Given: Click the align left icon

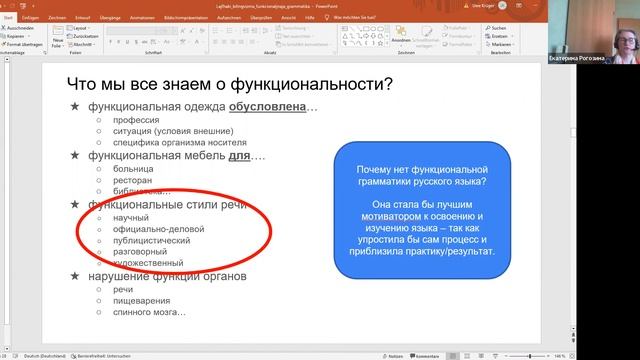Looking at the screenshot, I should [x=216, y=42].
